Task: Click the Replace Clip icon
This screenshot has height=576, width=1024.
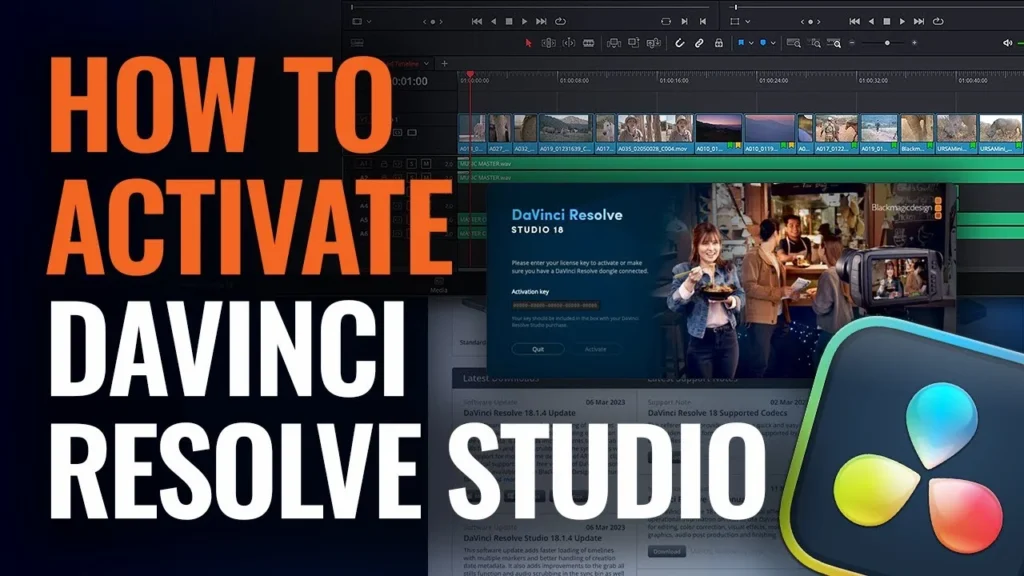Action: point(653,43)
